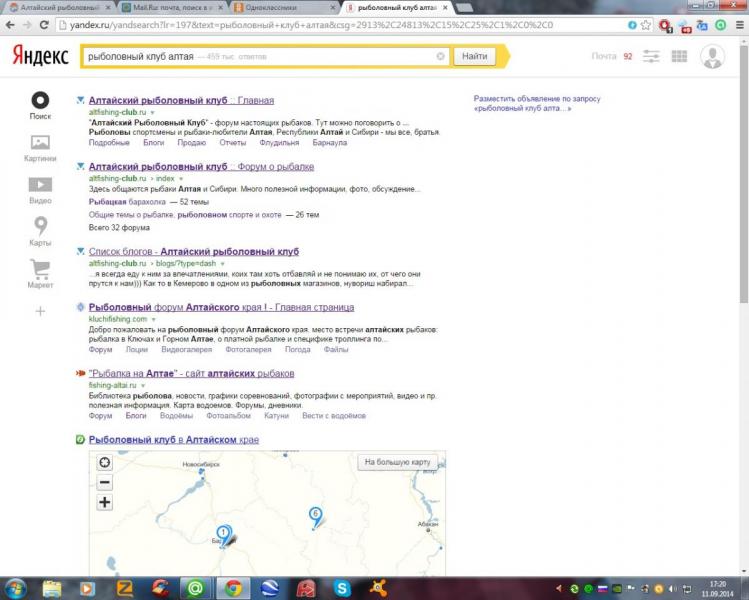Screen dimensions: 749x600
Task: Click the Найти search button
Action: point(474,56)
